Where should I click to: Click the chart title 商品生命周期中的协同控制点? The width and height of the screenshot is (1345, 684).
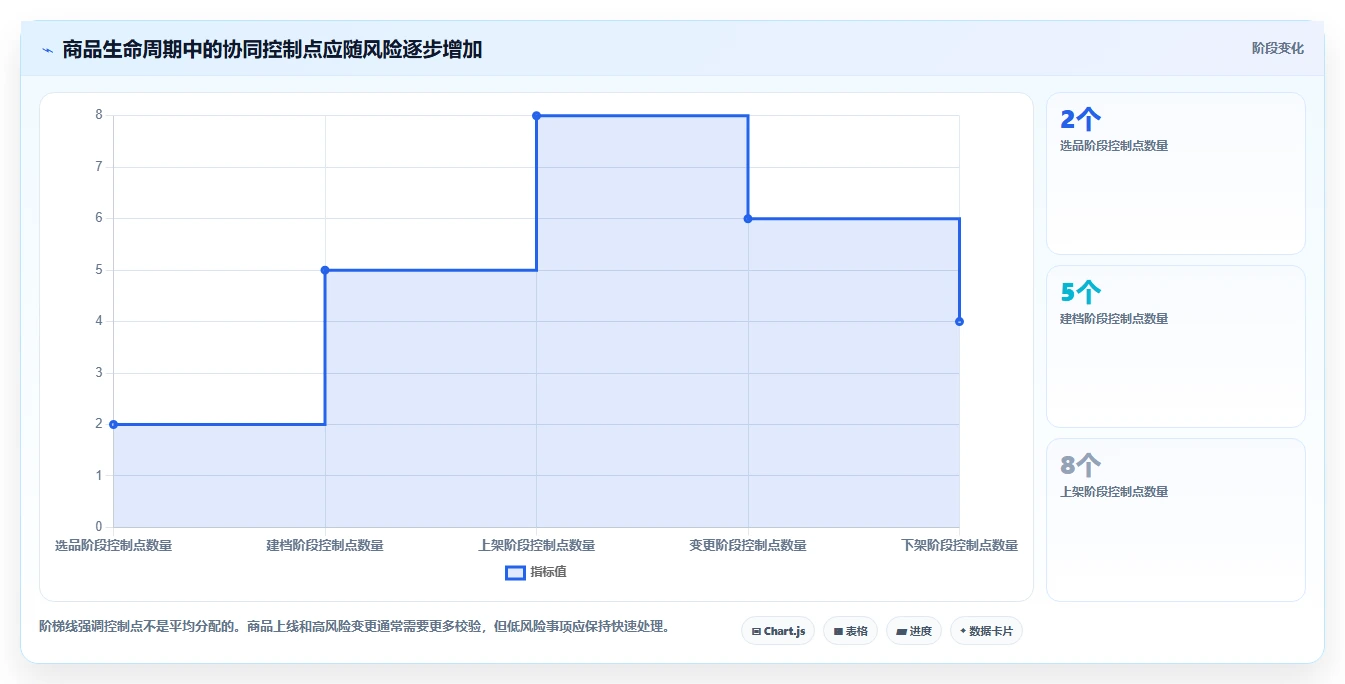point(272,49)
